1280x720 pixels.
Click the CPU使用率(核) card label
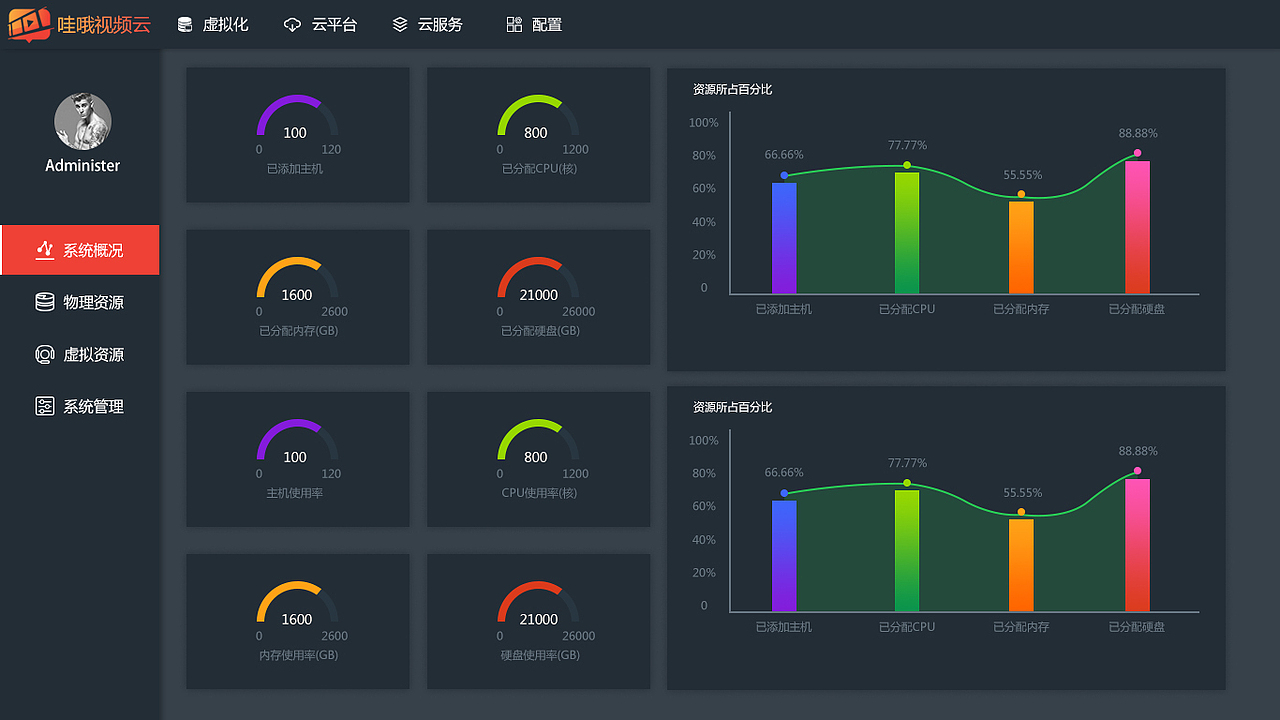(539, 493)
